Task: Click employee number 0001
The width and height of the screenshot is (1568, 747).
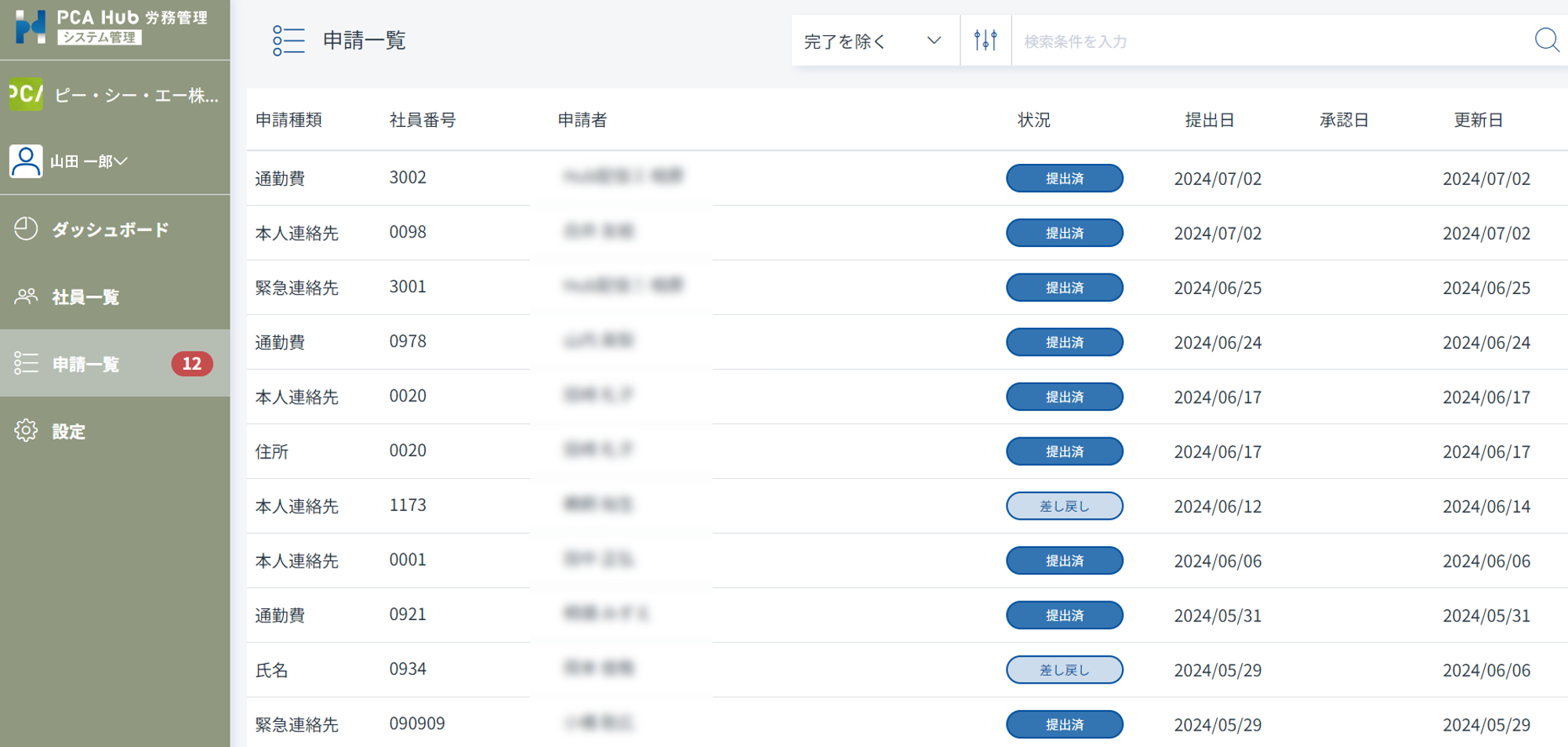Action: pyautogui.click(x=408, y=560)
